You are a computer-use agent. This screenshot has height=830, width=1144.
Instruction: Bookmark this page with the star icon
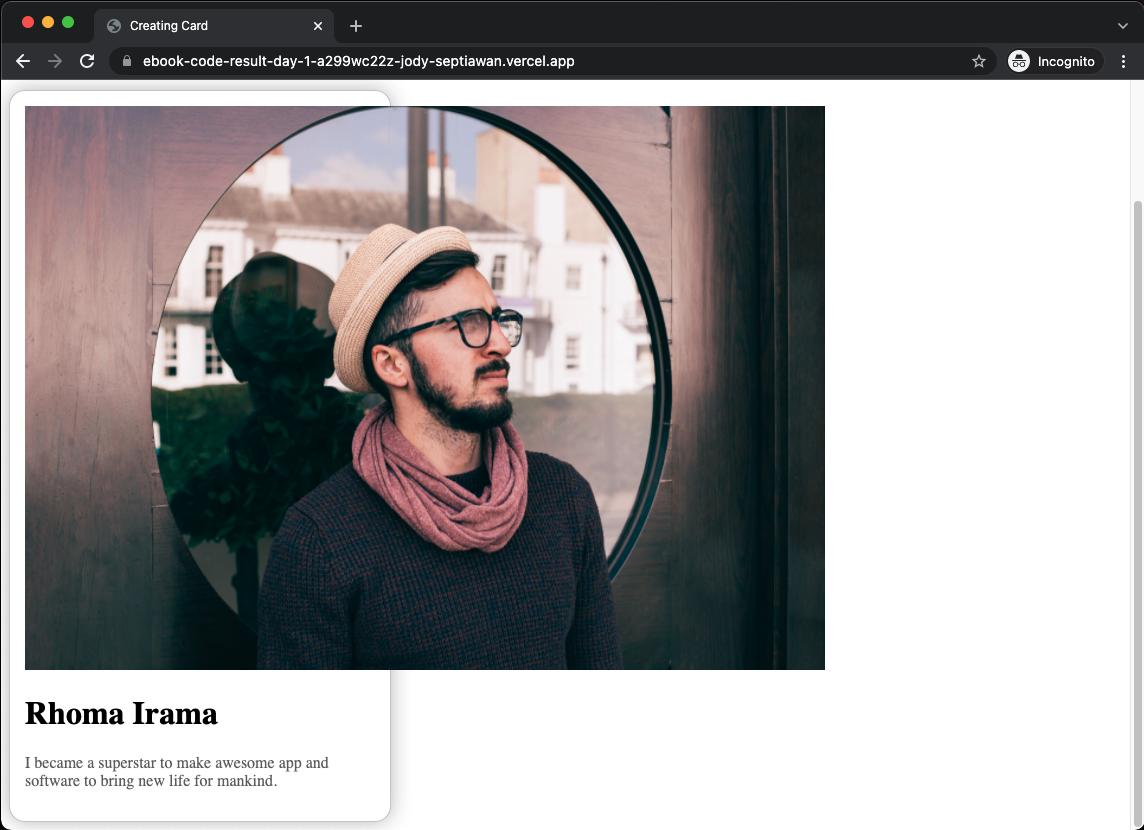click(978, 61)
